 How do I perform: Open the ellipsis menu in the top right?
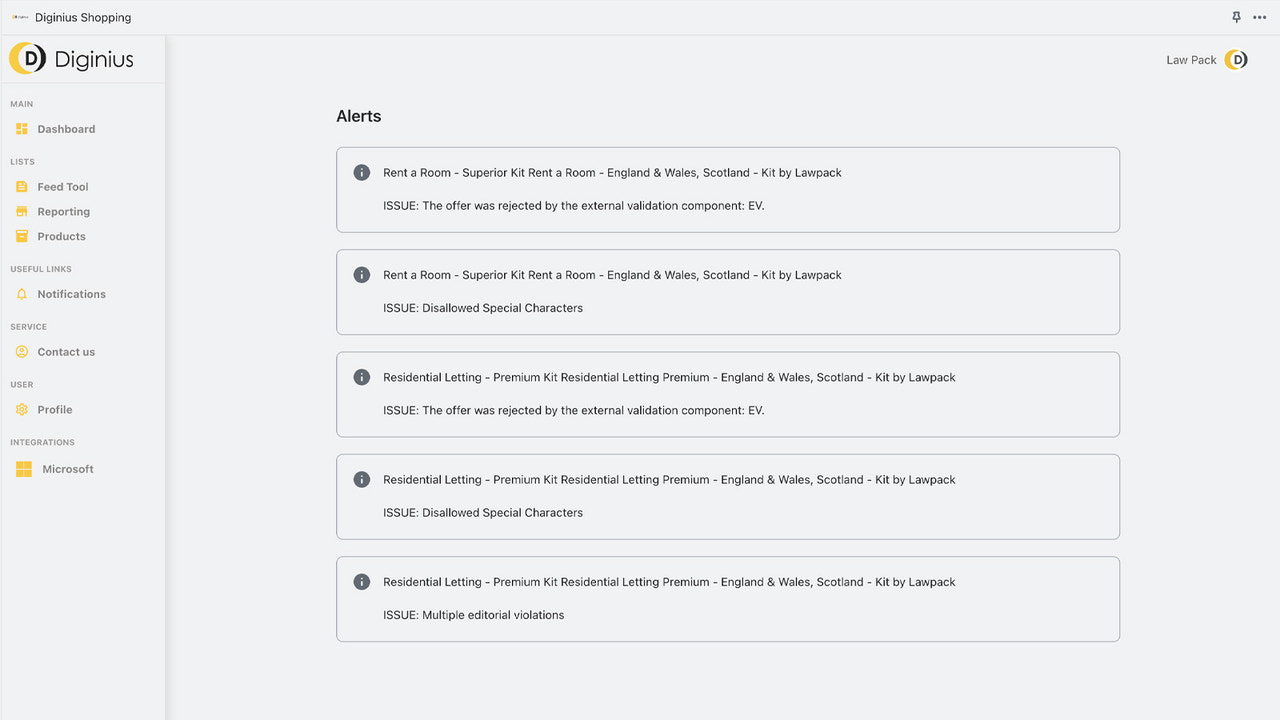tap(1260, 17)
